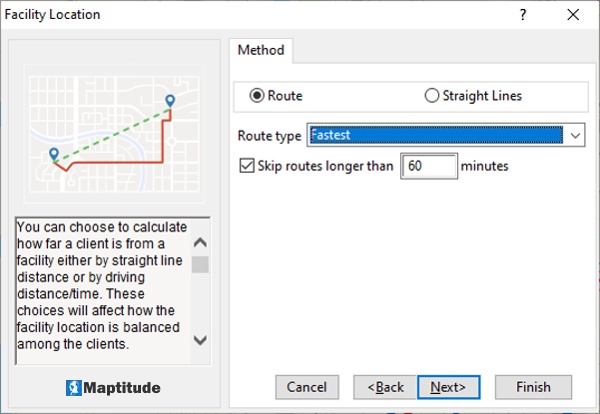
Task: Click the lower-left blue map pin
Action: tap(54, 154)
